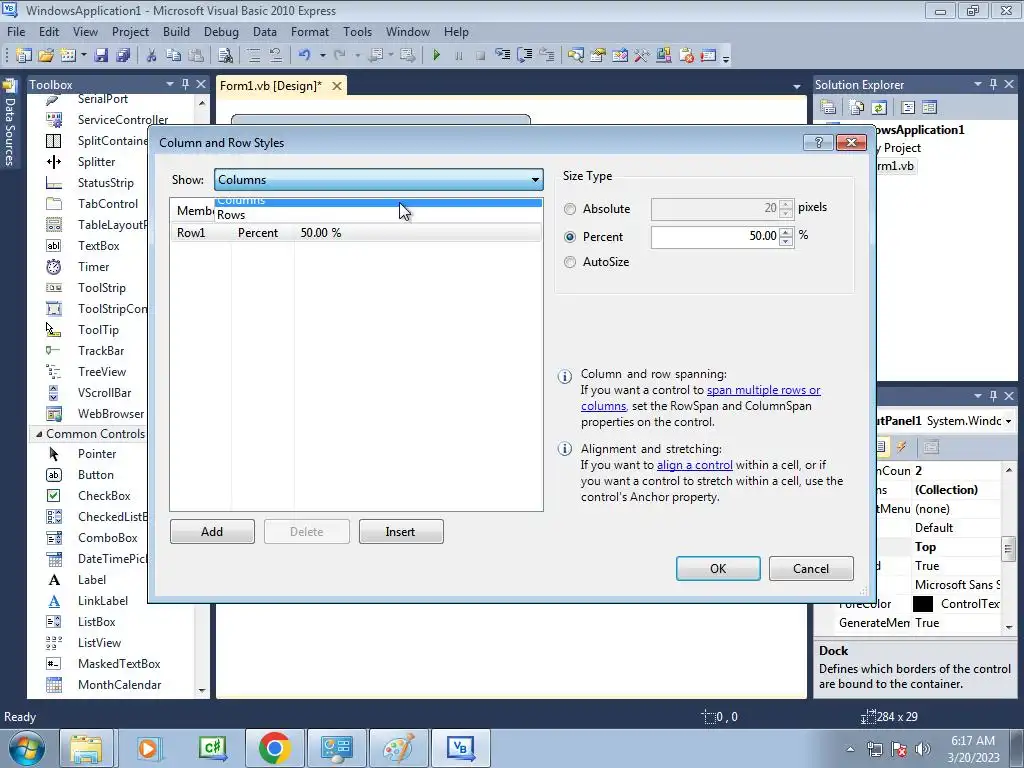This screenshot has height=768, width=1024.
Task: Click the green Start Debugging play icon
Action: click(x=437, y=56)
